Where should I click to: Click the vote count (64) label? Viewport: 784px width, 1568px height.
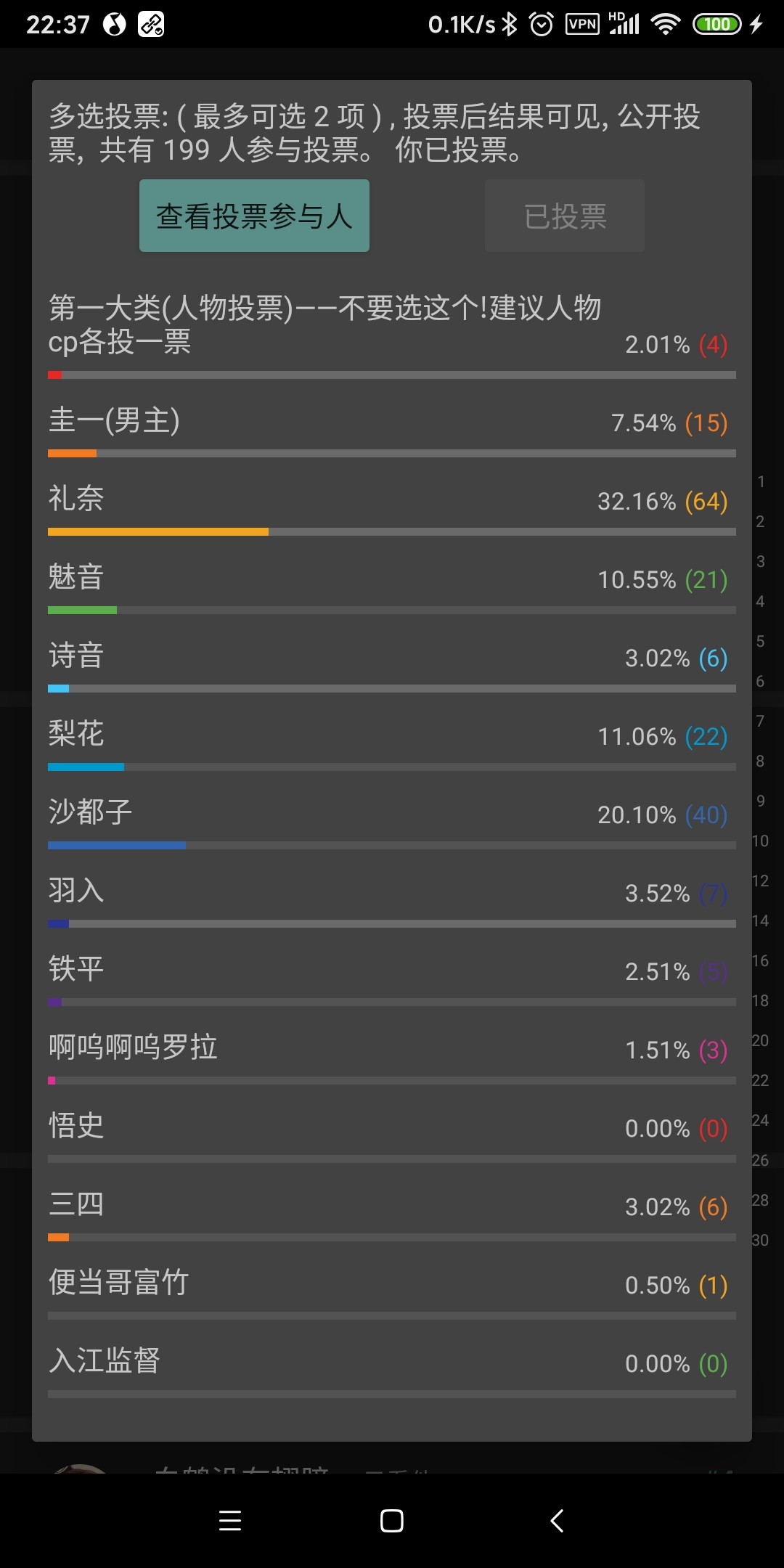(706, 501)
